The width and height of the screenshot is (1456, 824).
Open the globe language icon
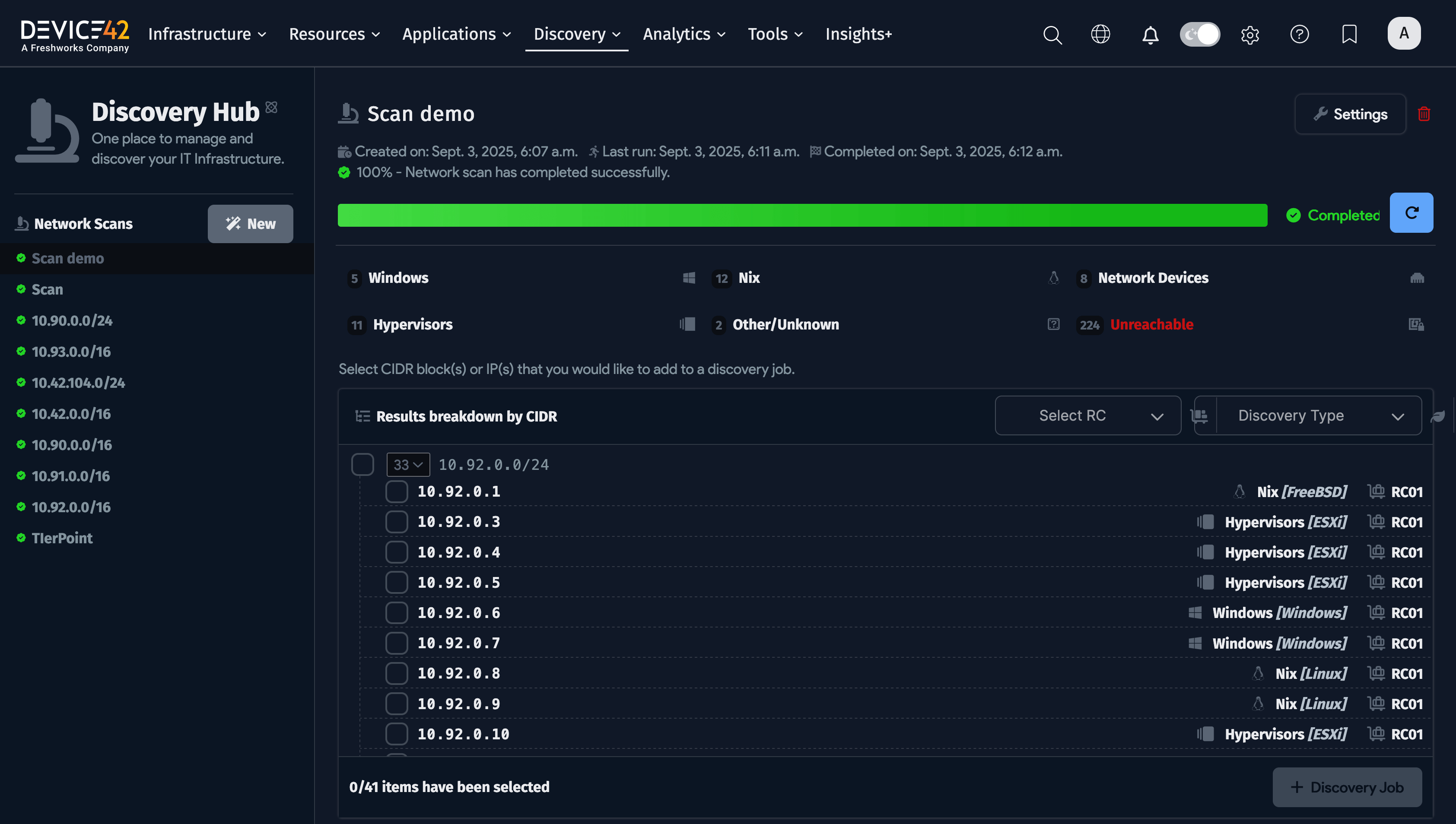point(1100,35)
